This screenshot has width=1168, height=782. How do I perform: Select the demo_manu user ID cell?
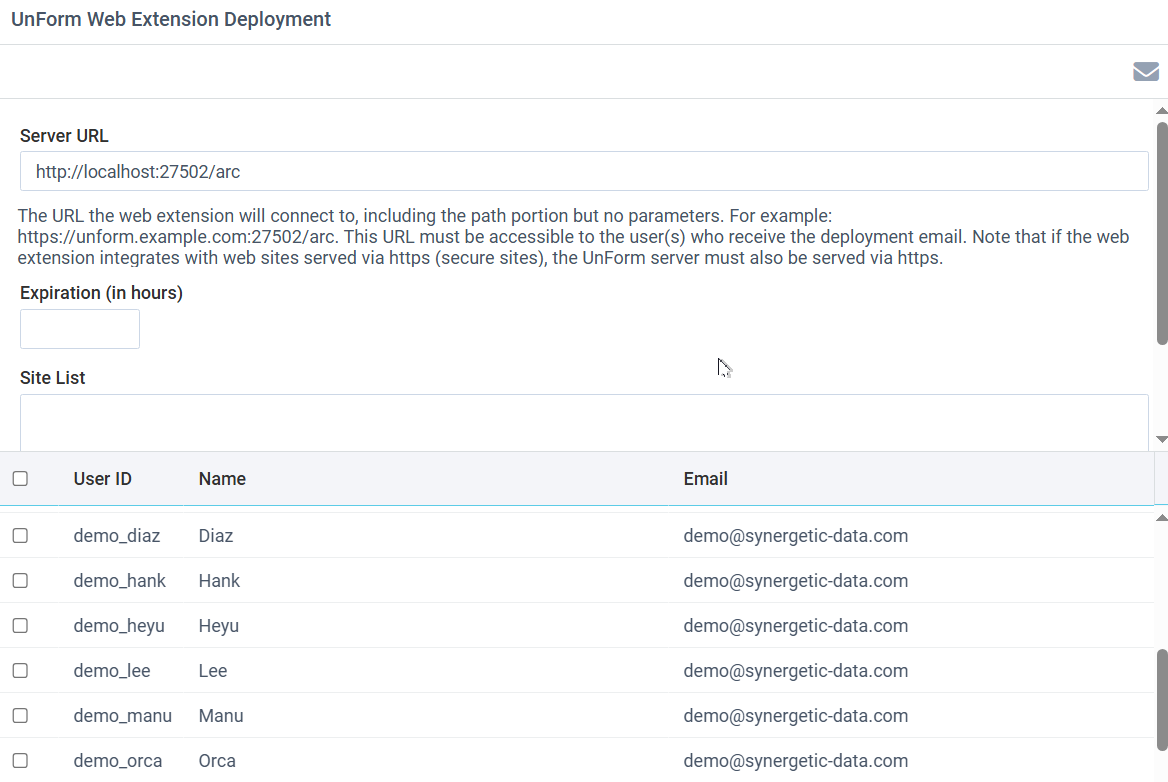click(x=123, y=716)
